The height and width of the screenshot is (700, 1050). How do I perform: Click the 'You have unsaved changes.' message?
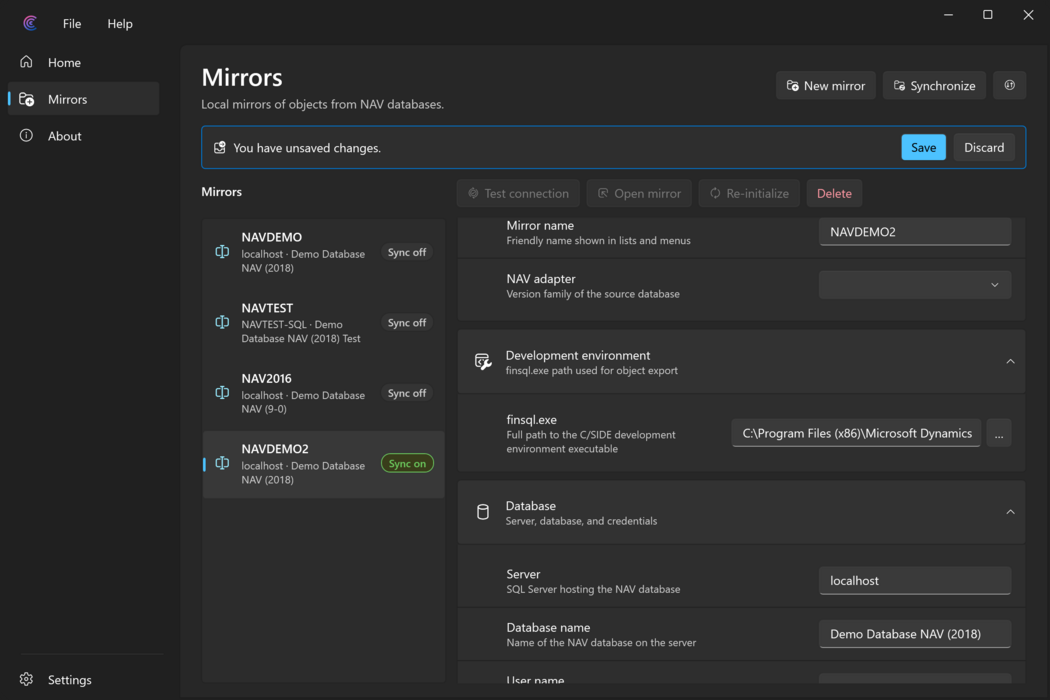point(307,148)
